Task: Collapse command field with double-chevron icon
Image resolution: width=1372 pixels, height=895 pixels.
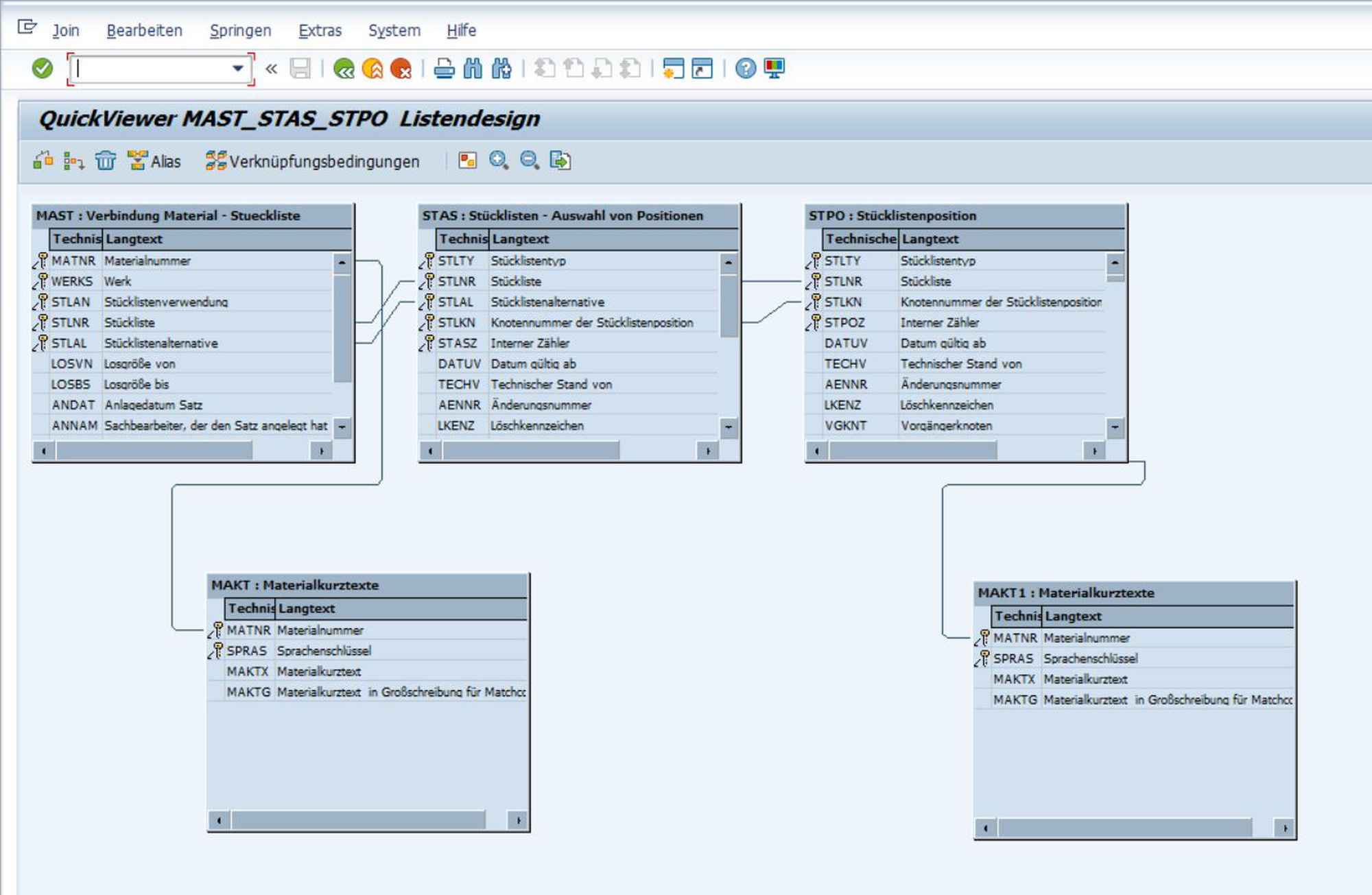Action: pyautogui.click(x=272, y=69)
